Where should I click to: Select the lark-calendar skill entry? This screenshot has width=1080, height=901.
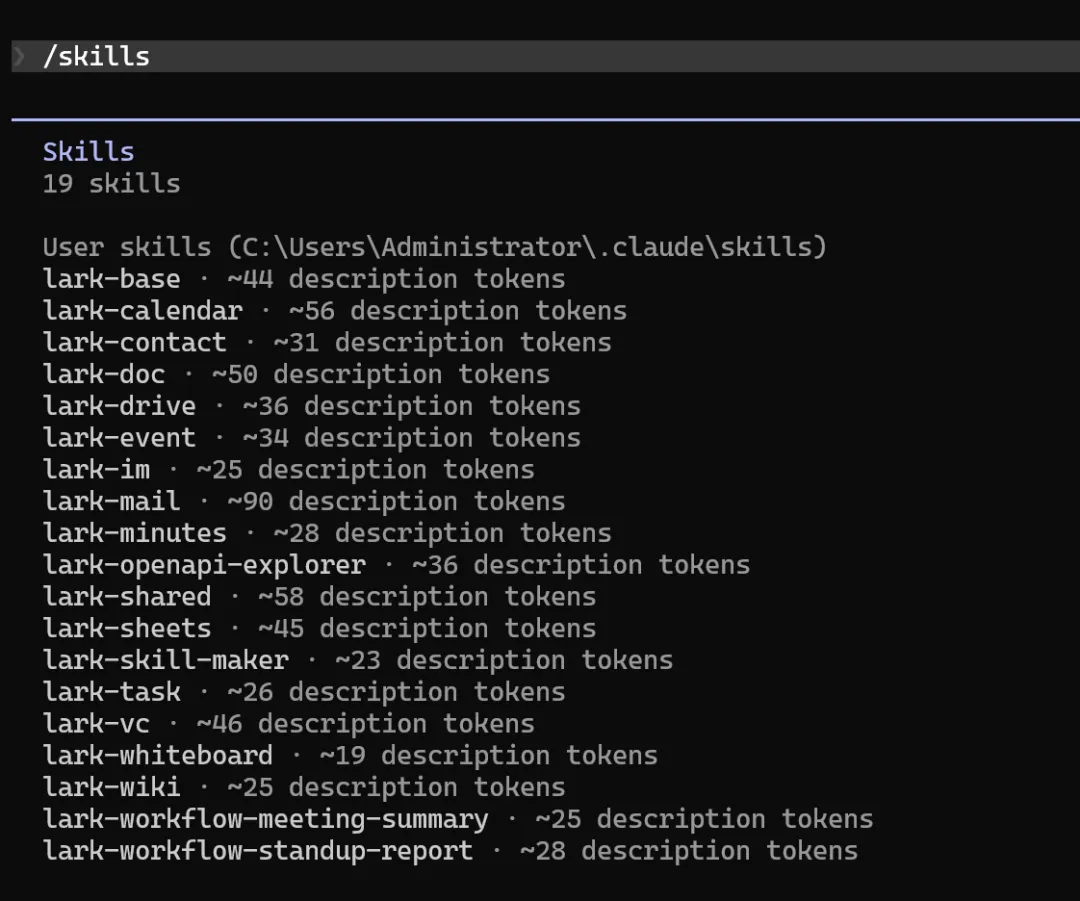[x=143, y=311]
